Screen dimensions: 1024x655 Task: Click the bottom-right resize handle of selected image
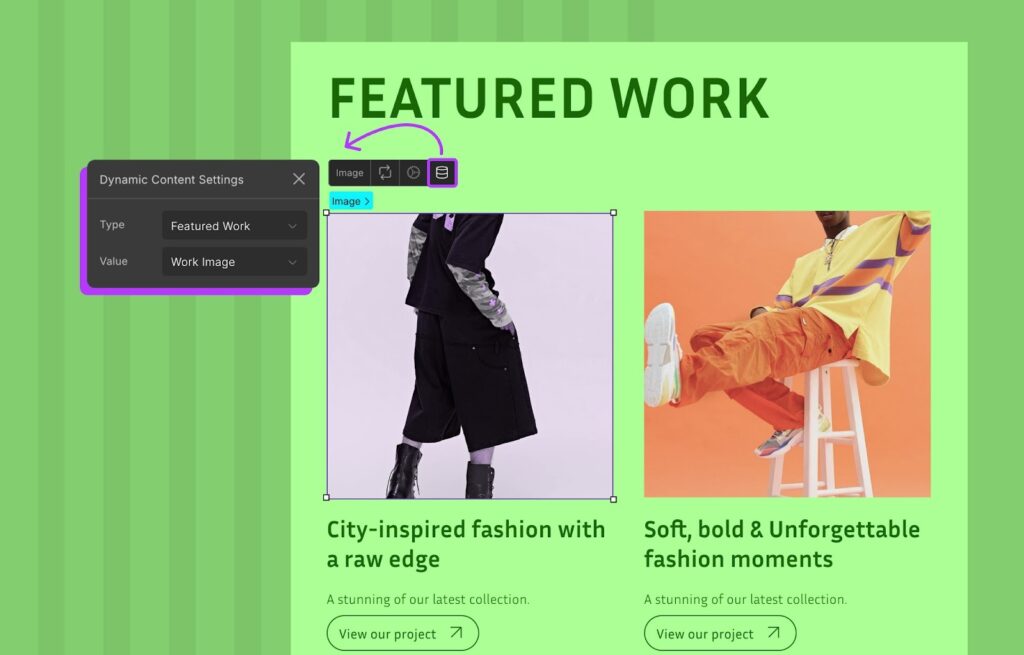coord(613,498)
